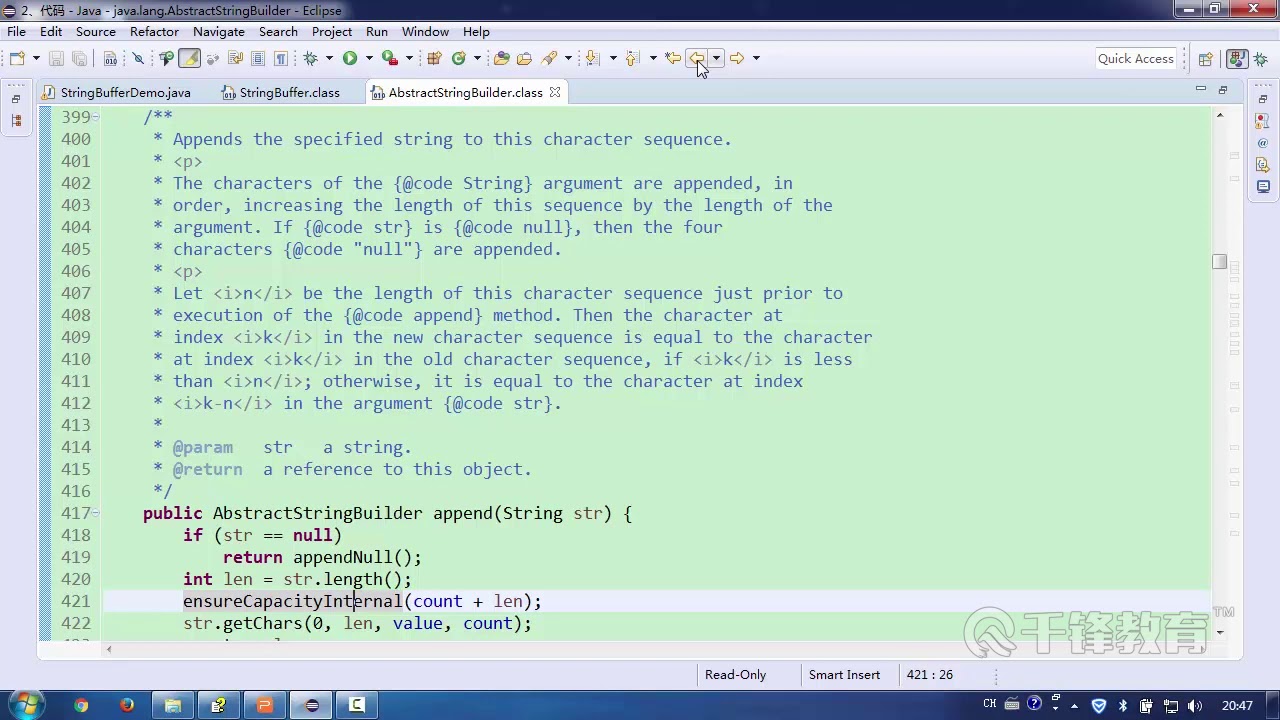This screenshot has height=720, width=1280.
Task: Click the Chrome taskbar icon
Action: [x=81, y=705]
